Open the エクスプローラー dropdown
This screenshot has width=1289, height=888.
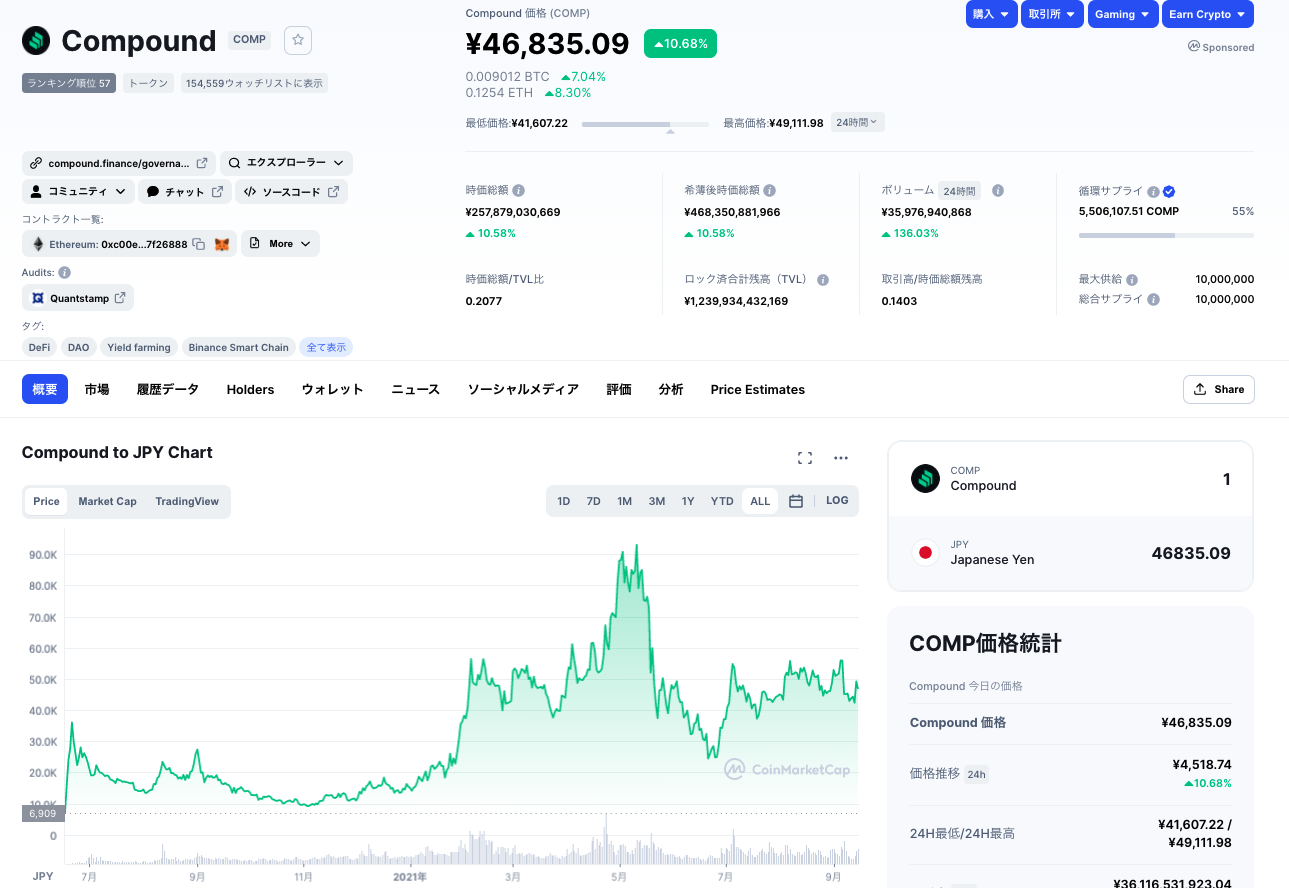pyautogui.click(x=286, y=163)
